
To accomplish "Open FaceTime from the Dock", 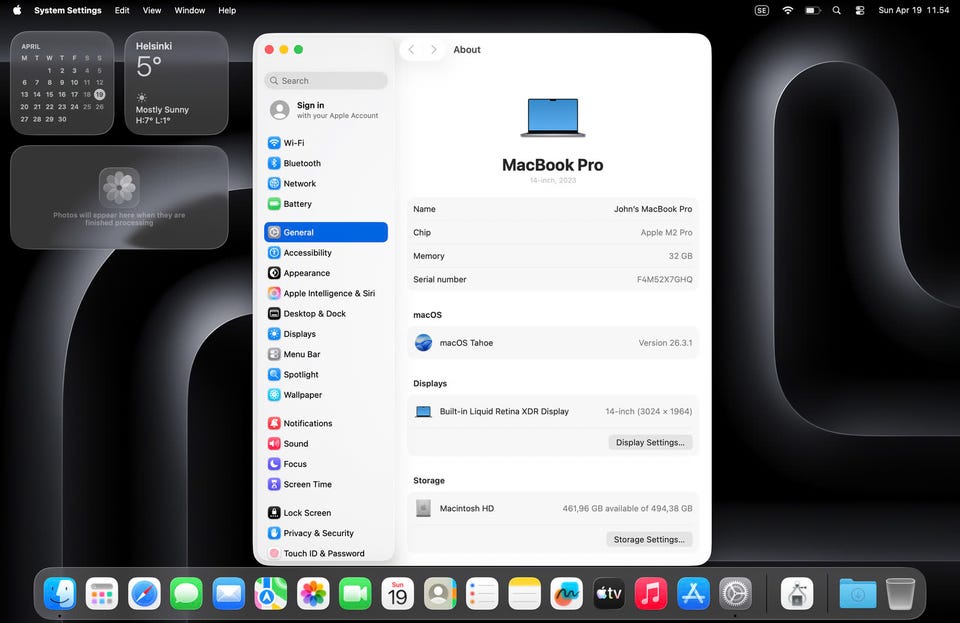I will click(x=355, y=593).
